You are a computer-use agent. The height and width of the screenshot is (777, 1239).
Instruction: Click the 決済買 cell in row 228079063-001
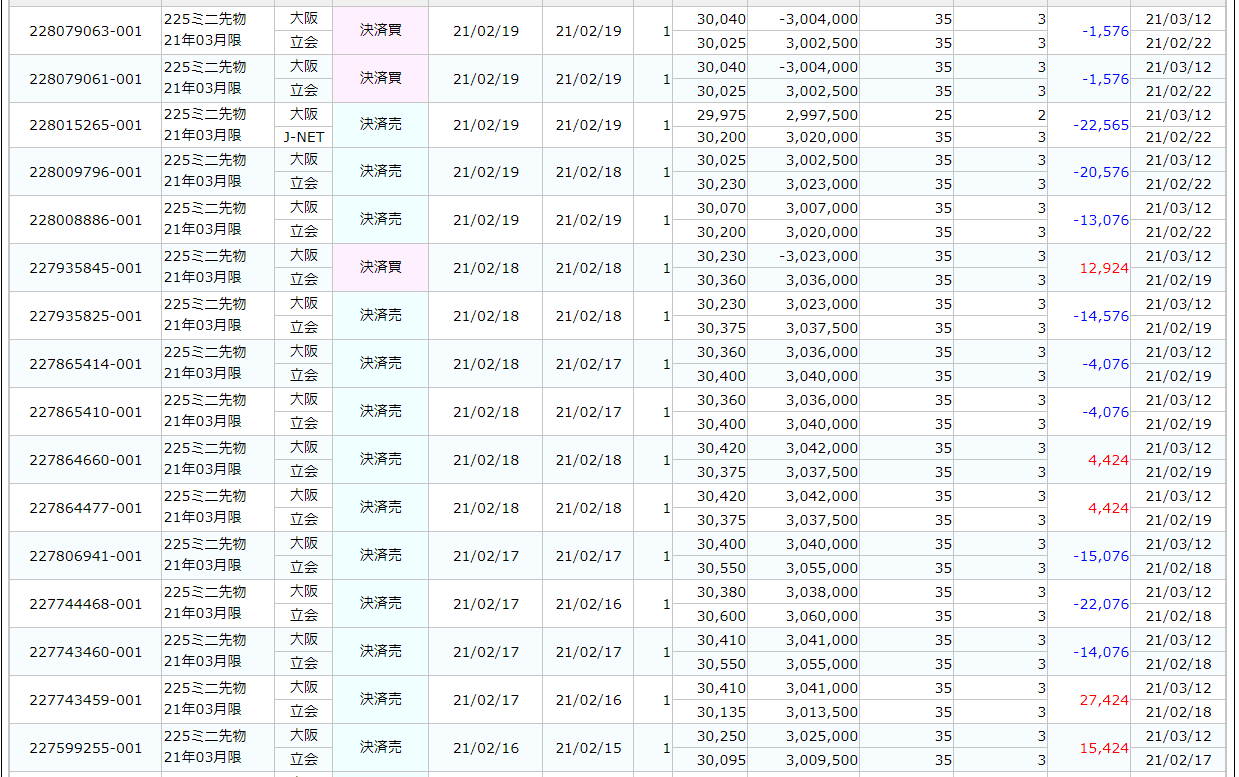click(x=381, y=31)
